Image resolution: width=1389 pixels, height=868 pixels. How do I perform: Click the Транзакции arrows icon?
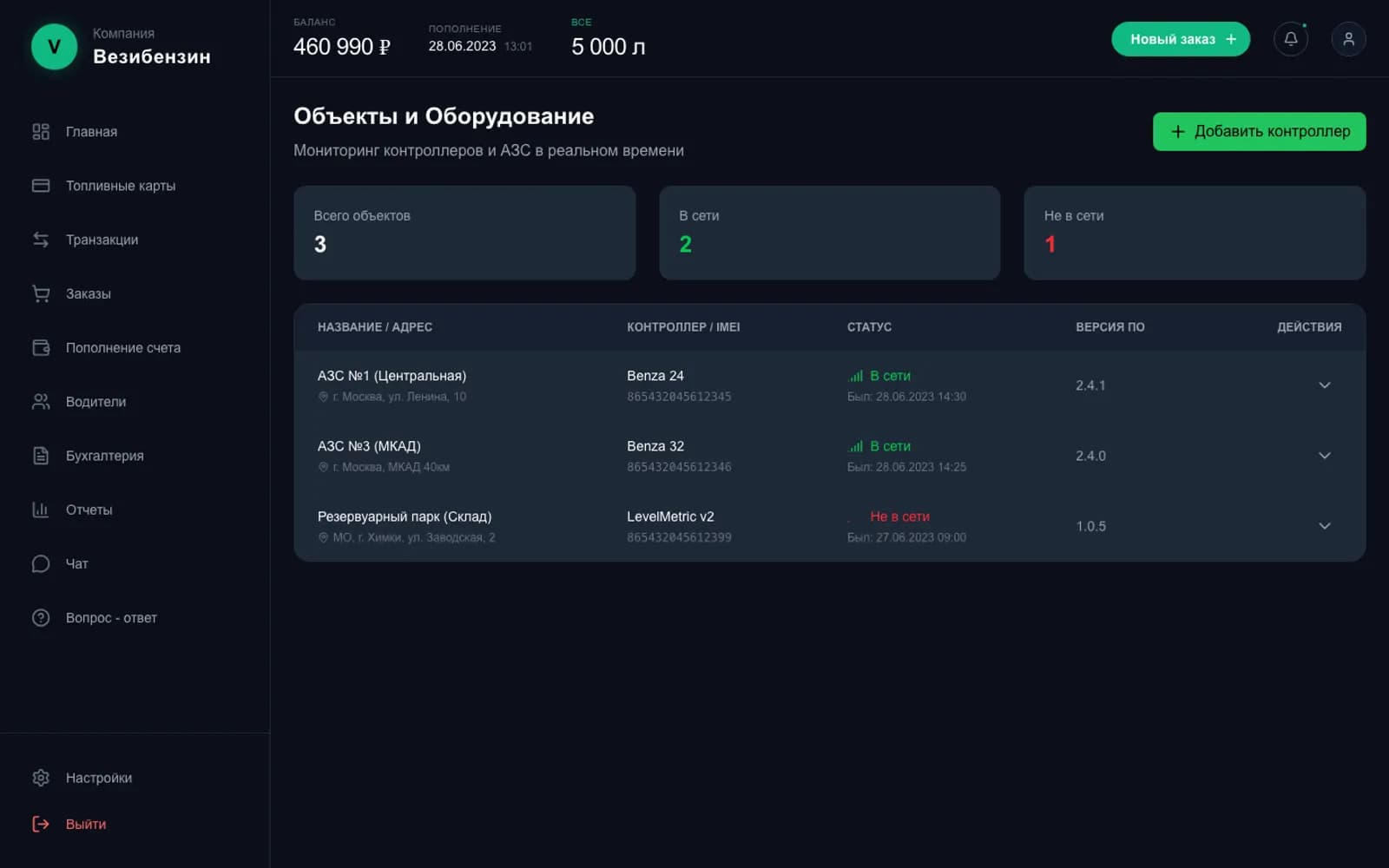tap(41, 240)
